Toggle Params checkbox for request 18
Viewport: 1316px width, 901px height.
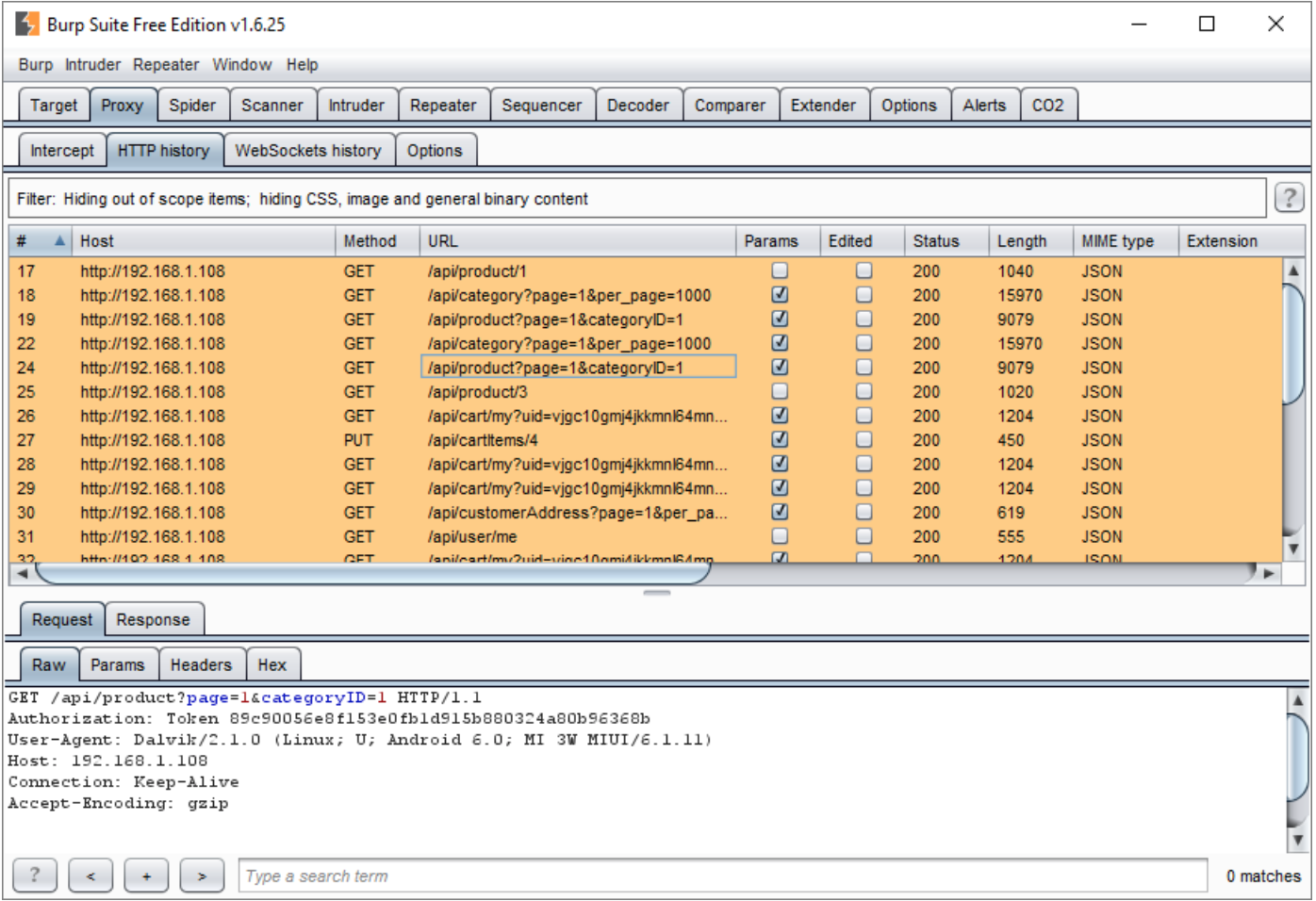coord(780,294)
